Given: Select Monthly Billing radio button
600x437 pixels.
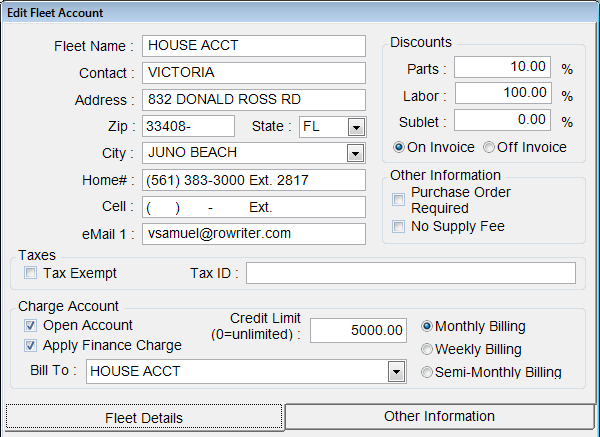Looking at the screenshot, I should point(427,327).
